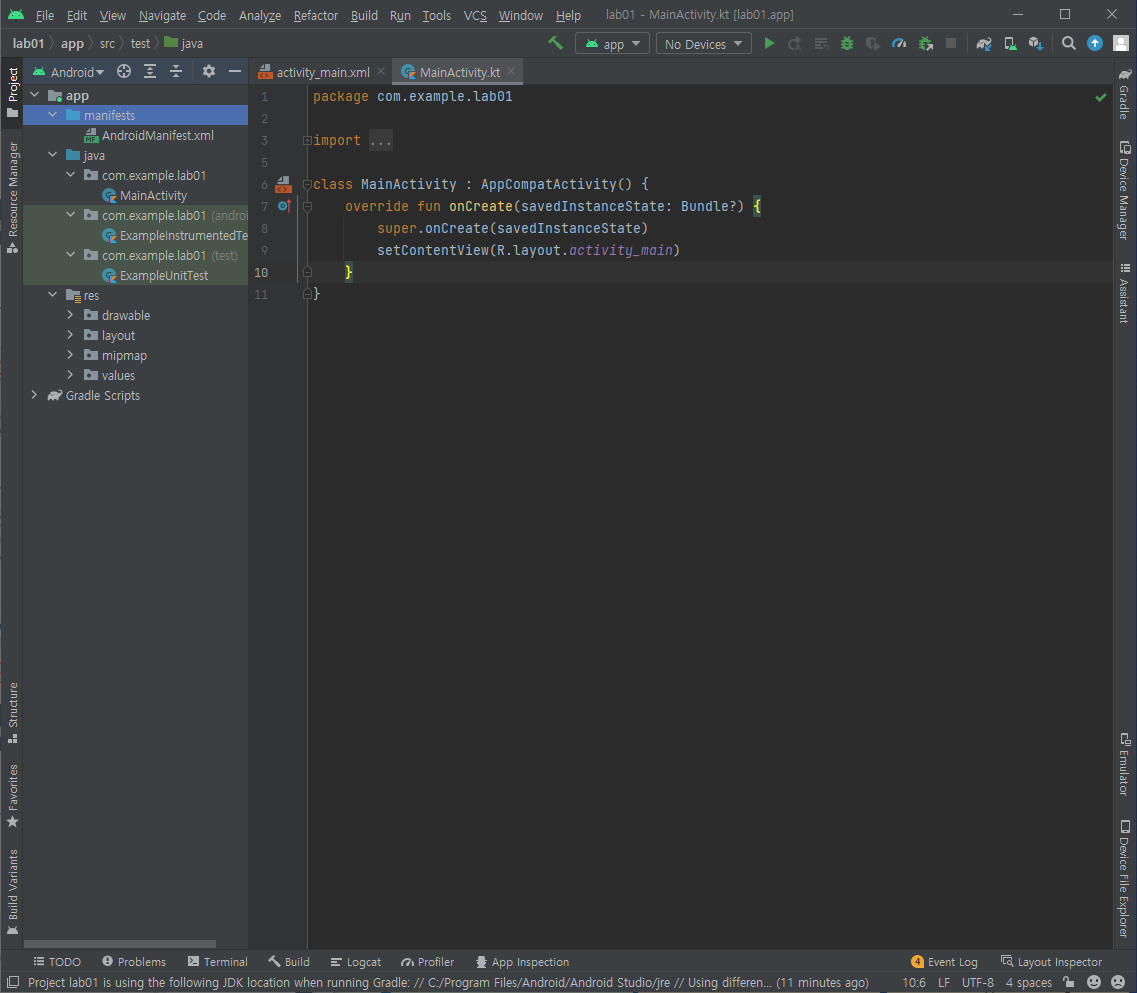Close the MainActivity.kt tab
The image size is (1137, 993).
point(511,71)
